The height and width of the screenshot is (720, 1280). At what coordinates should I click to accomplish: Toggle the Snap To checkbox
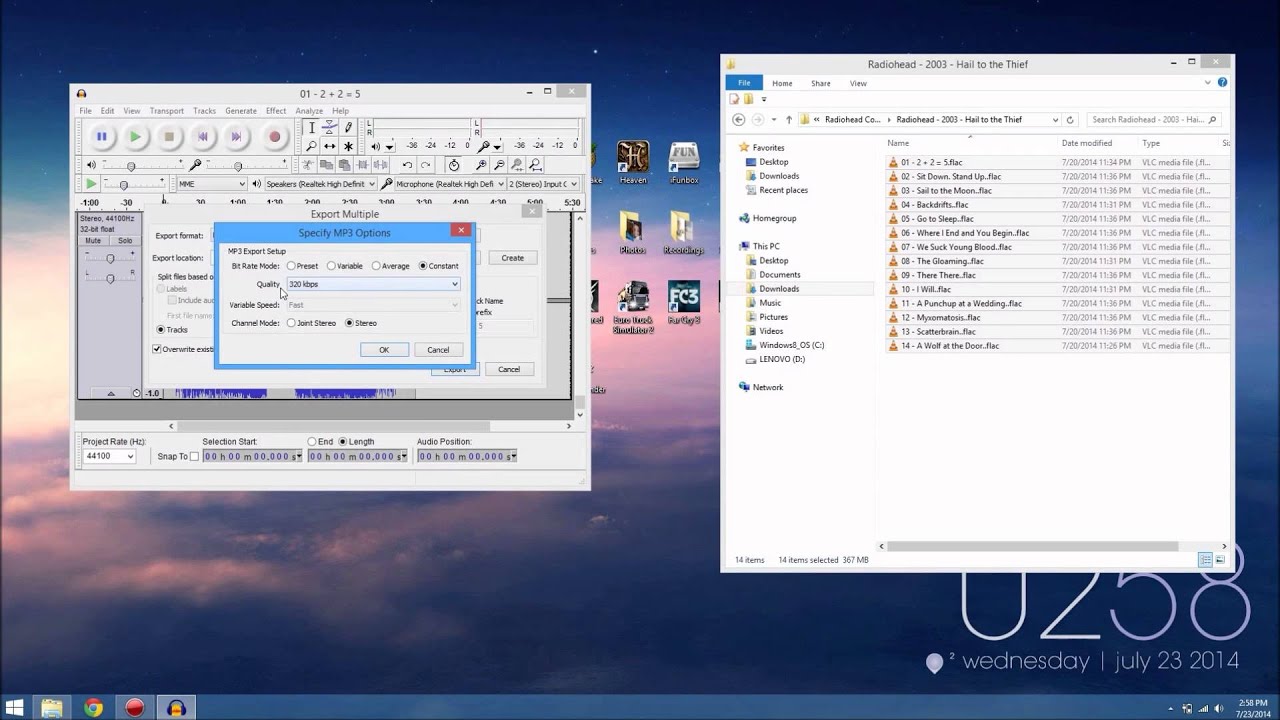(194, 456)
